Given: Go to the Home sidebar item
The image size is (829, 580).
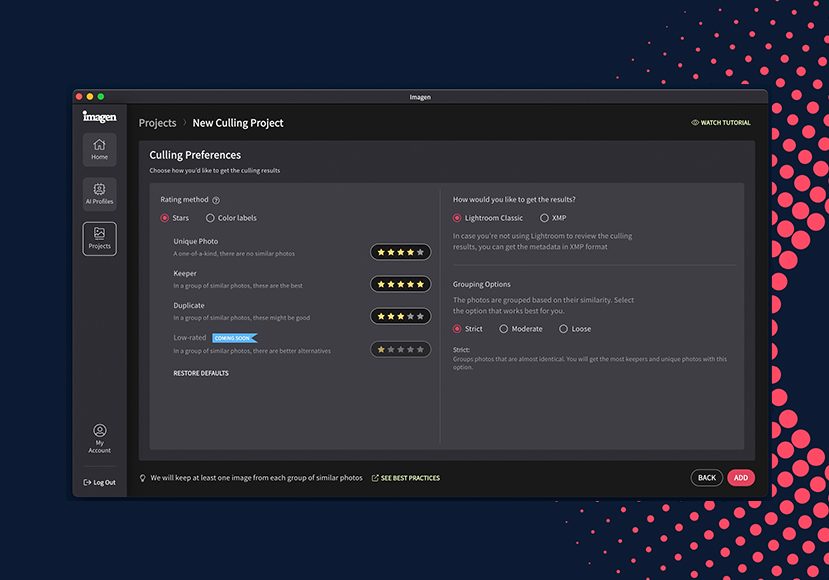Looking at the screenshot, I should click(x=99, y=150).
